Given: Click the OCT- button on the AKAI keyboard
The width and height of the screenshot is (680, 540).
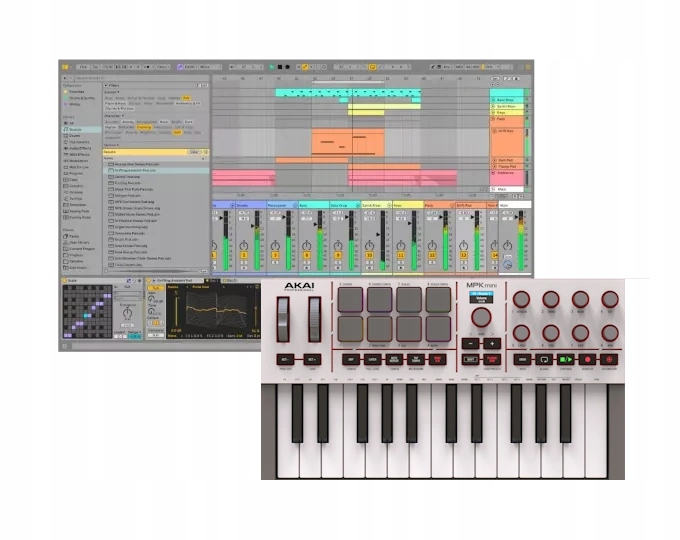Looking at the screenshot, I should point(285,360).
